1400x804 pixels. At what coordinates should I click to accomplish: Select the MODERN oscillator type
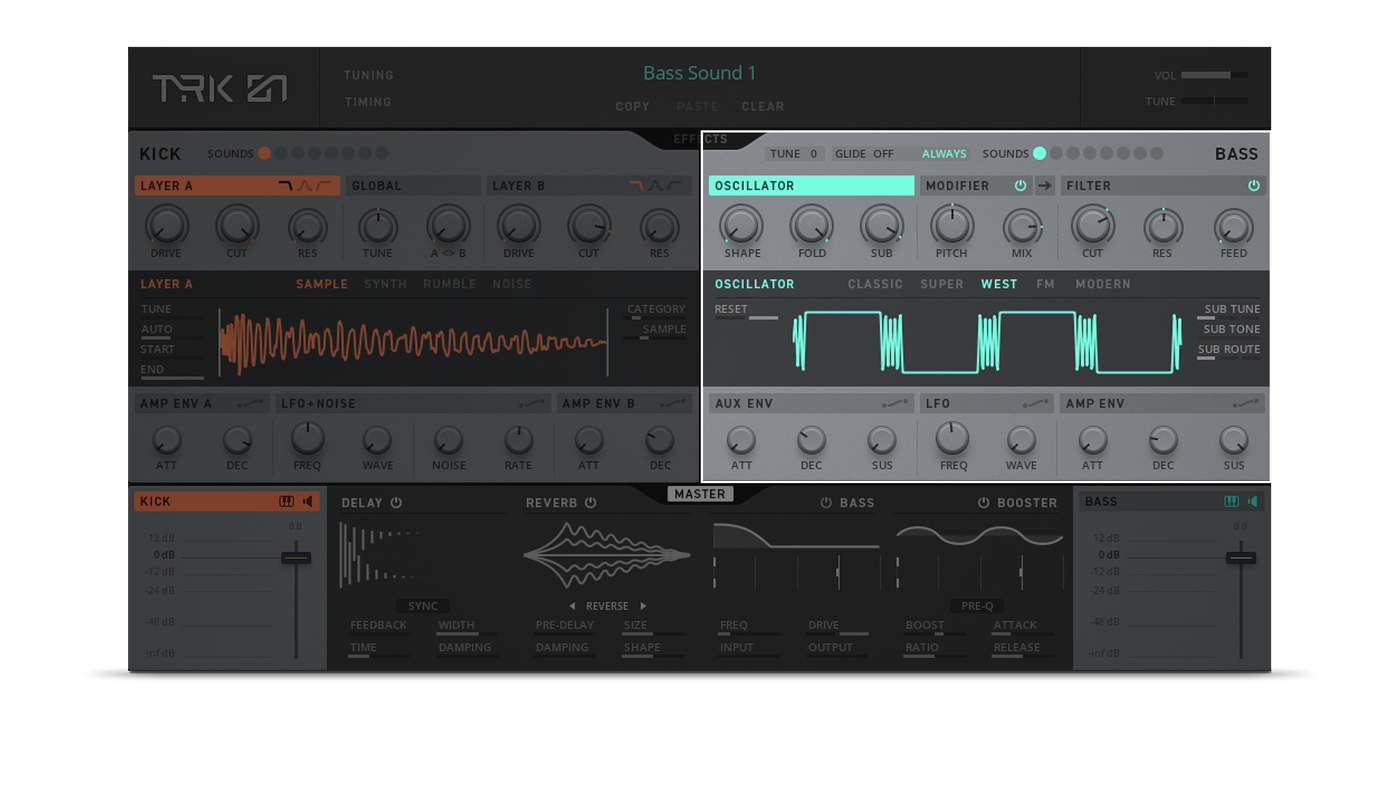point(1103,284)
